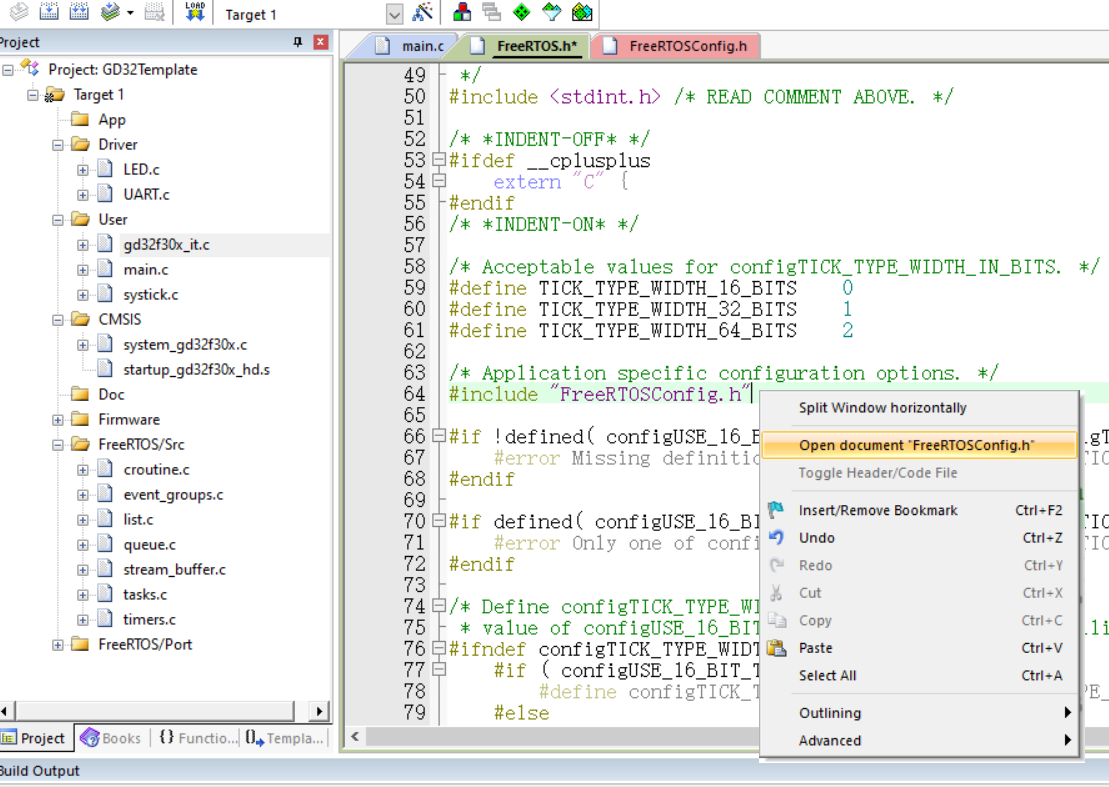This screenshot has width=1109, height=787.
Task: Open the Target 1 selection dropdown
Action: [x=394, y=14]
